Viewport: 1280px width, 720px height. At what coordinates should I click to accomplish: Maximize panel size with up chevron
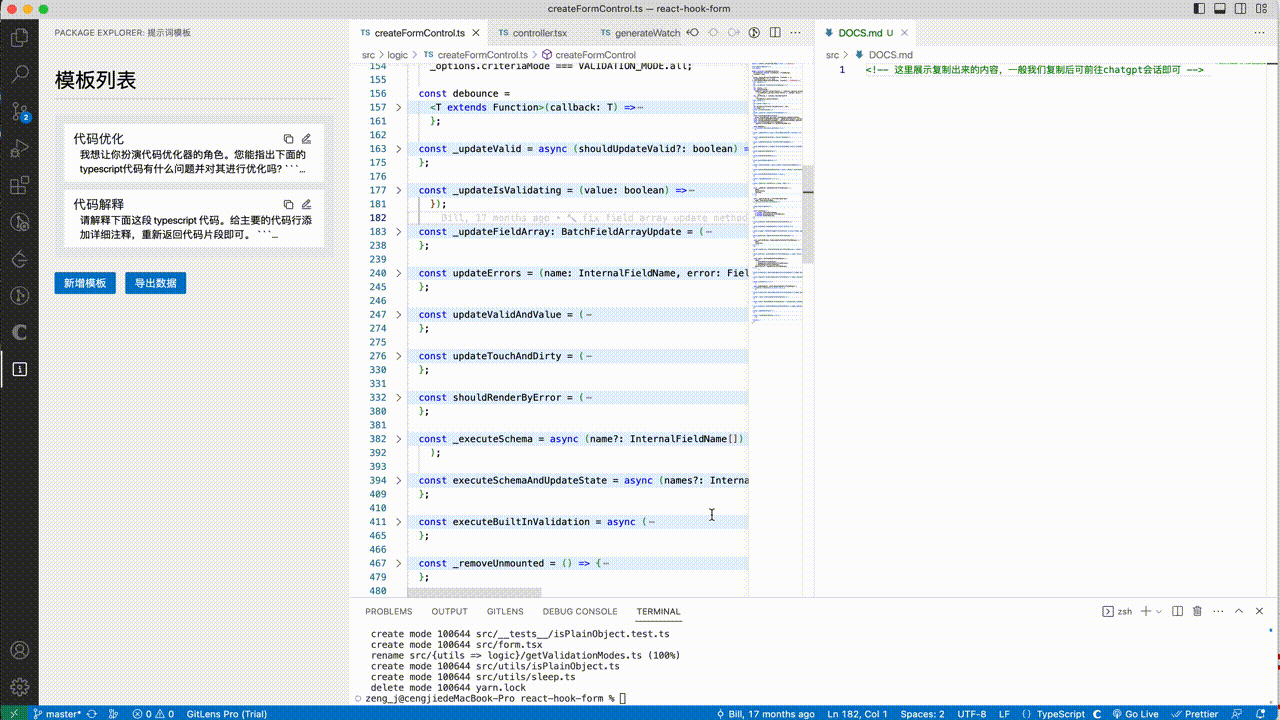(x=1239, y=611)
